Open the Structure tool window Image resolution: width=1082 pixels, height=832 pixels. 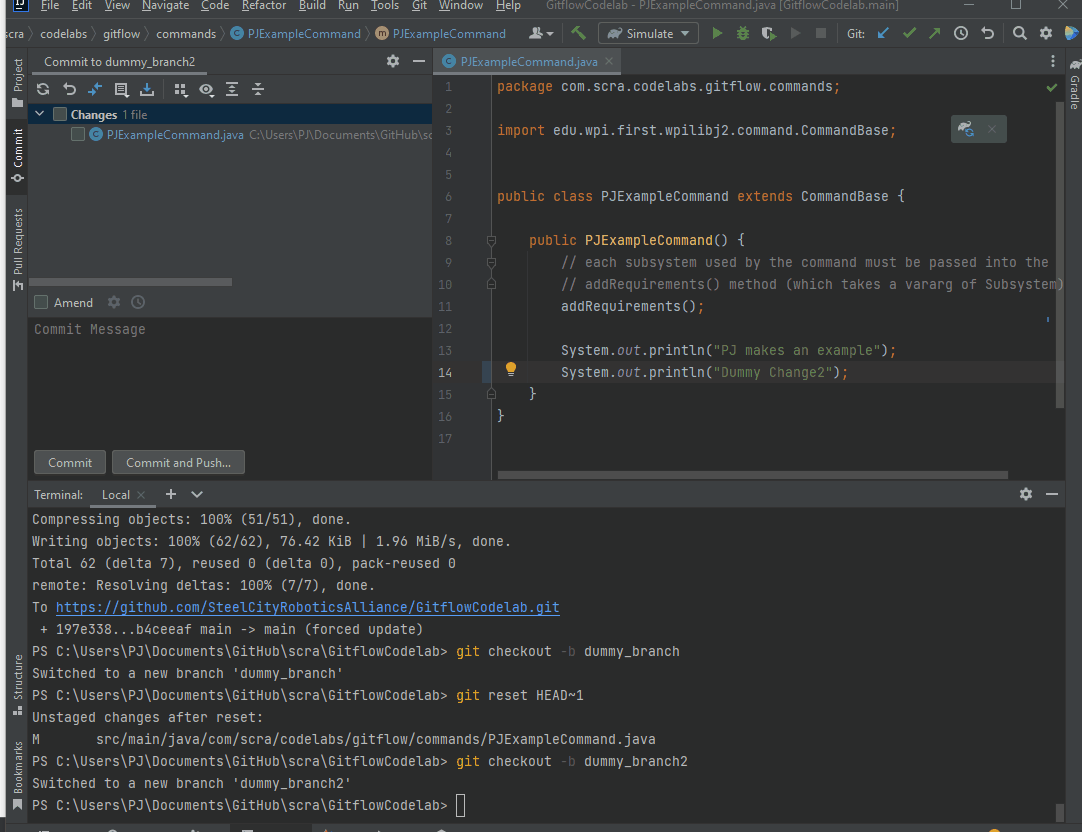pyautogui.click(x=18, y=685)
